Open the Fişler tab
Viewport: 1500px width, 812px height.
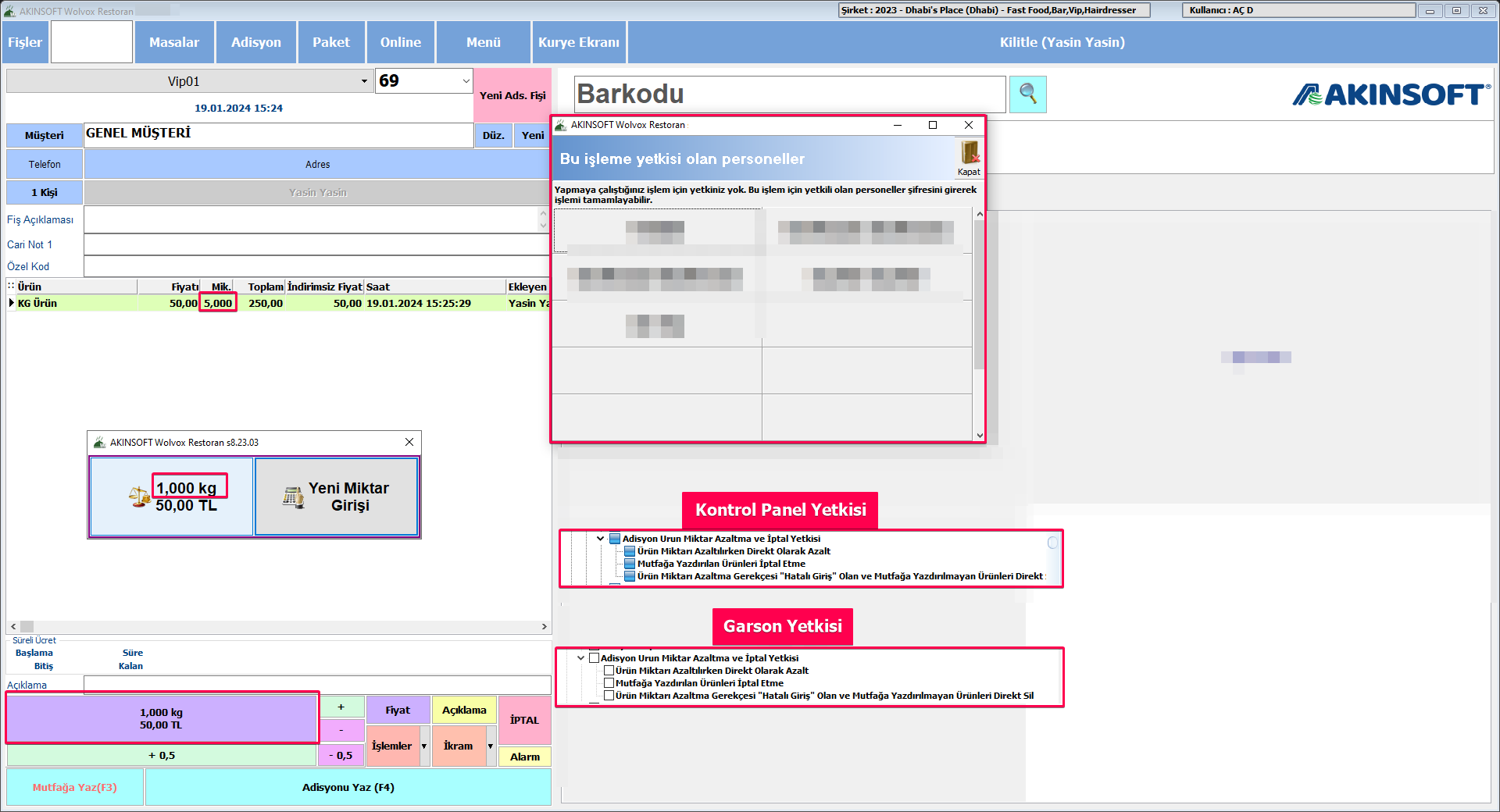pos(25,42)
